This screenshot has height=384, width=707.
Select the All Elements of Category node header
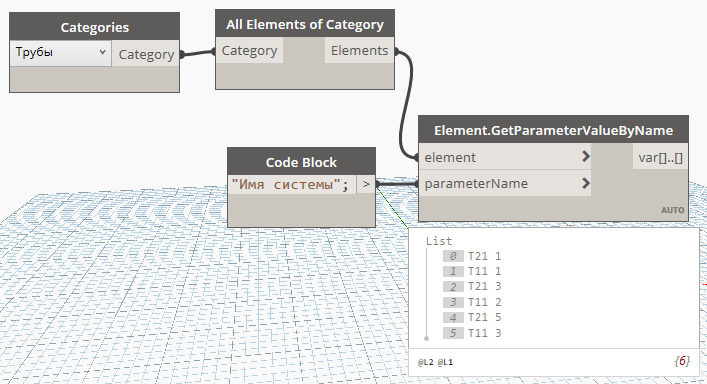(x=305, y=24)
